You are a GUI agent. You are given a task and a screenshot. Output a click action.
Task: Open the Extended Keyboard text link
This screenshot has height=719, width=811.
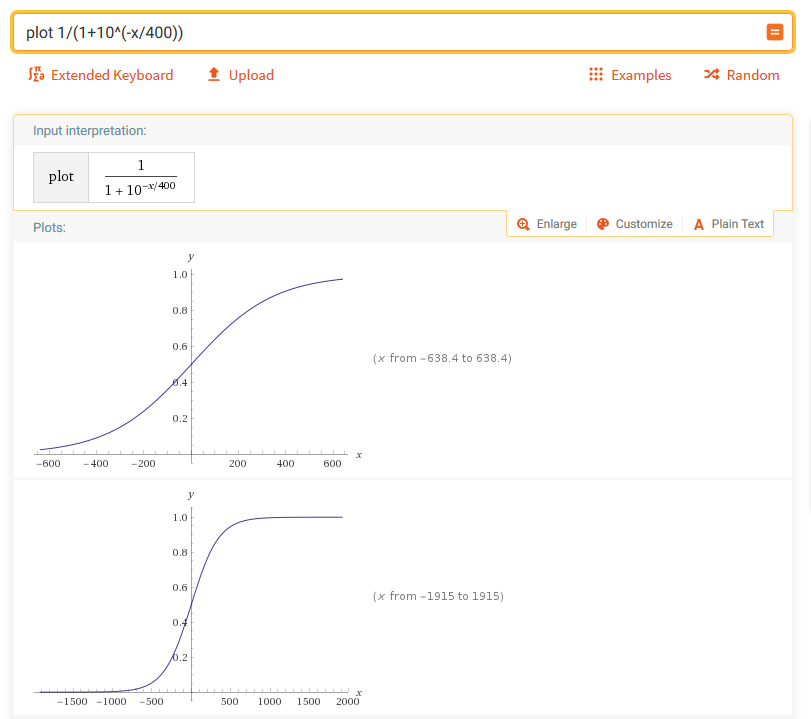(x=111, y=75)
